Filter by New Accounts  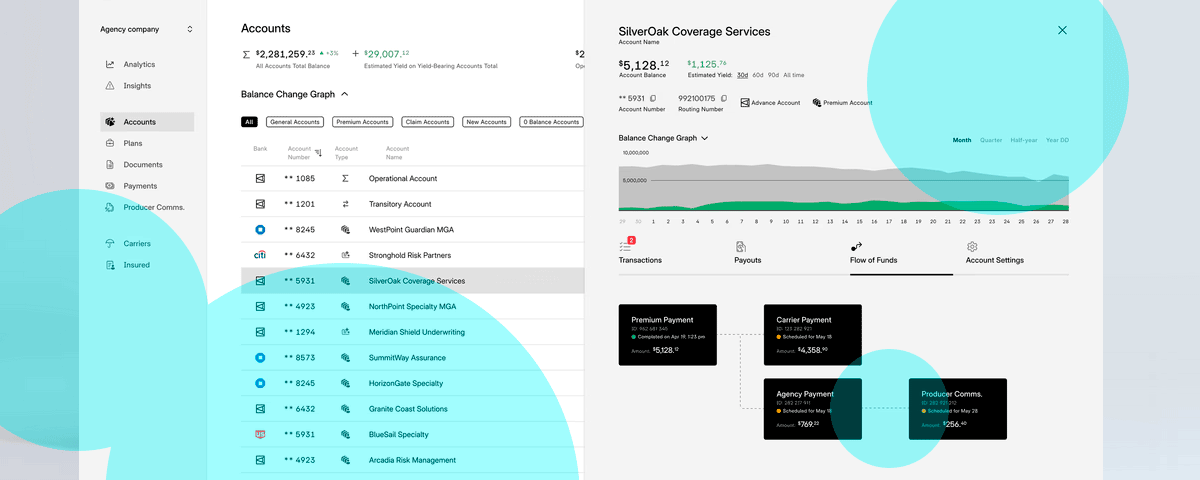[486, 122]
